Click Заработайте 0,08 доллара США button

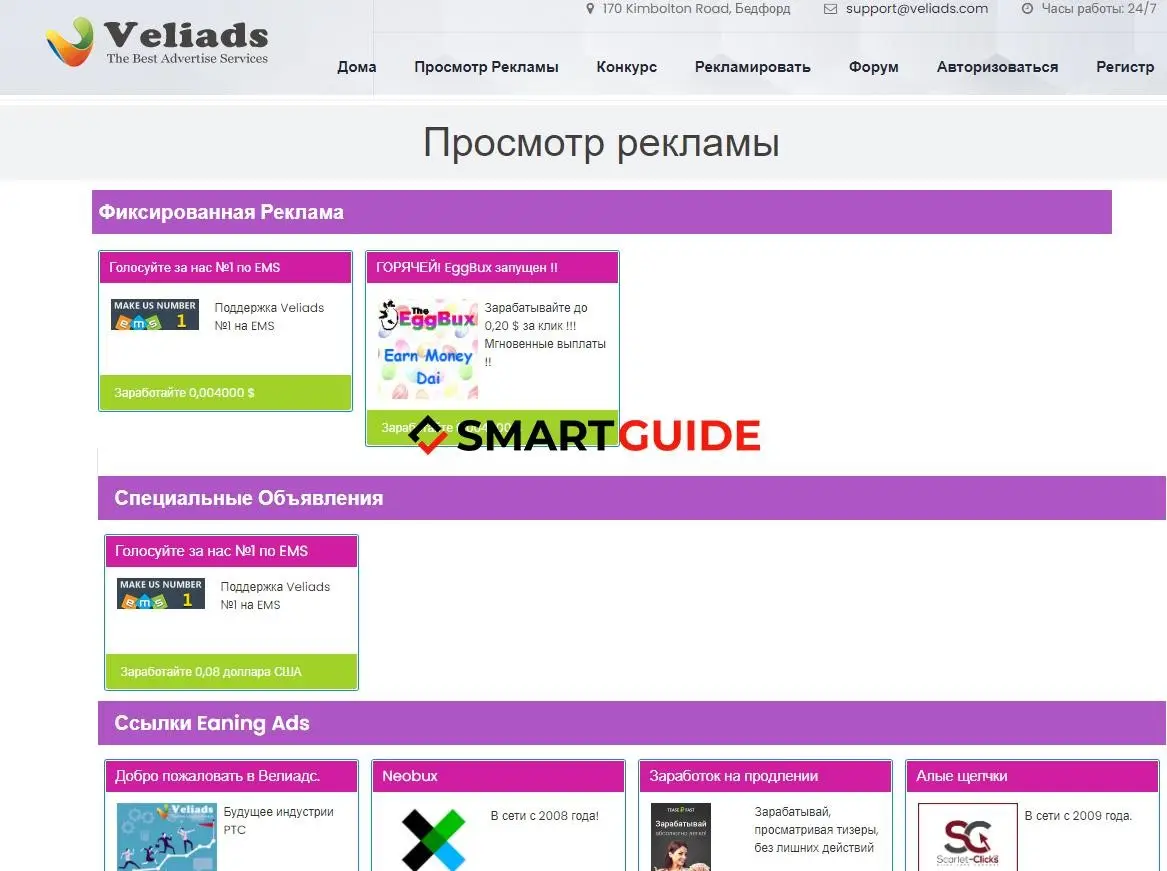coord(230,671)
